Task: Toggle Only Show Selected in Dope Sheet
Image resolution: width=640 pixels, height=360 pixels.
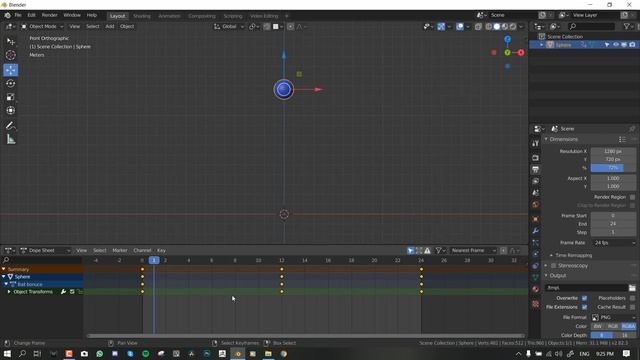Action: 411,251
